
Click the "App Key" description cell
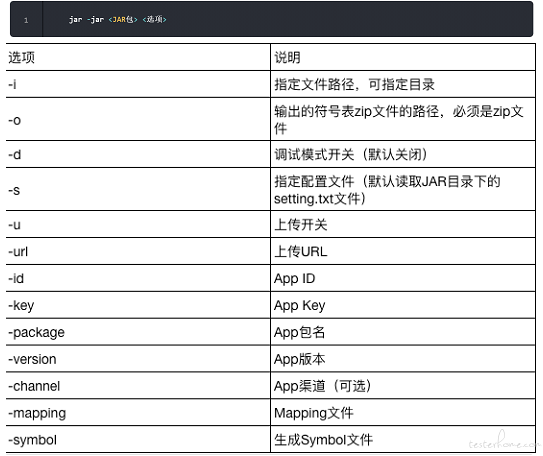point(403,305)
